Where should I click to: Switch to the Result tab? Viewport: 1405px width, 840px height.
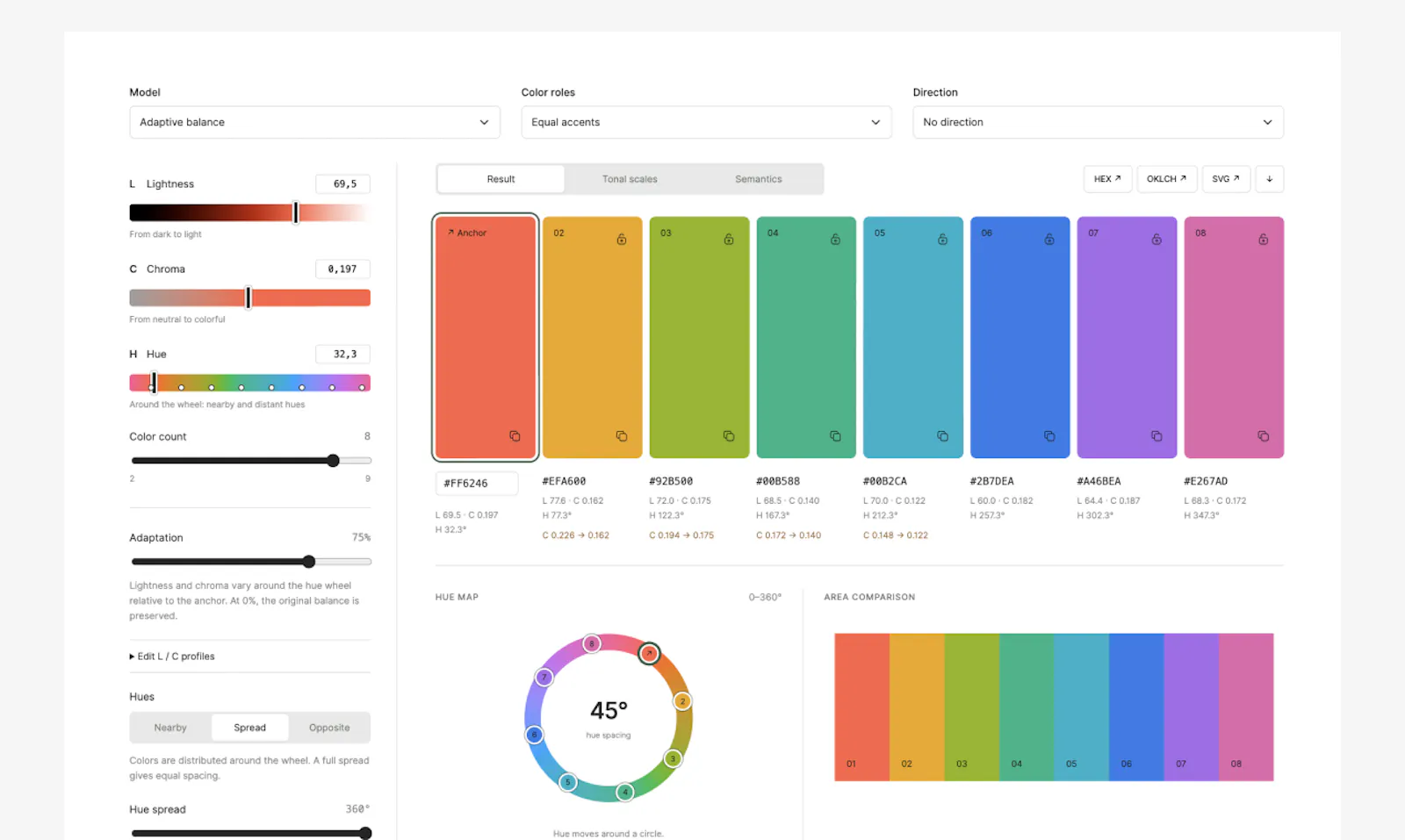pyautogui.click(x=501, y=179)
